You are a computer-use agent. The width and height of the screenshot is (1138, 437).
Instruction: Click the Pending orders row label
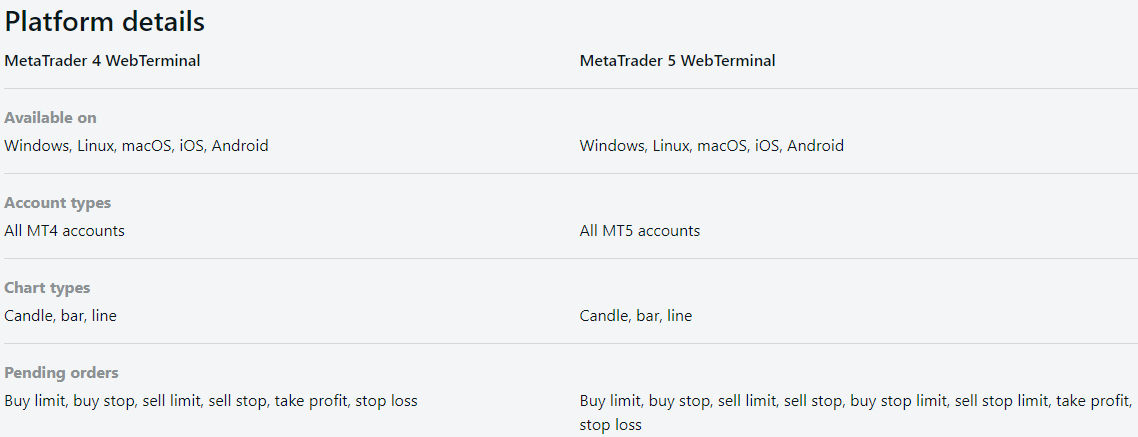coord(61,372)
